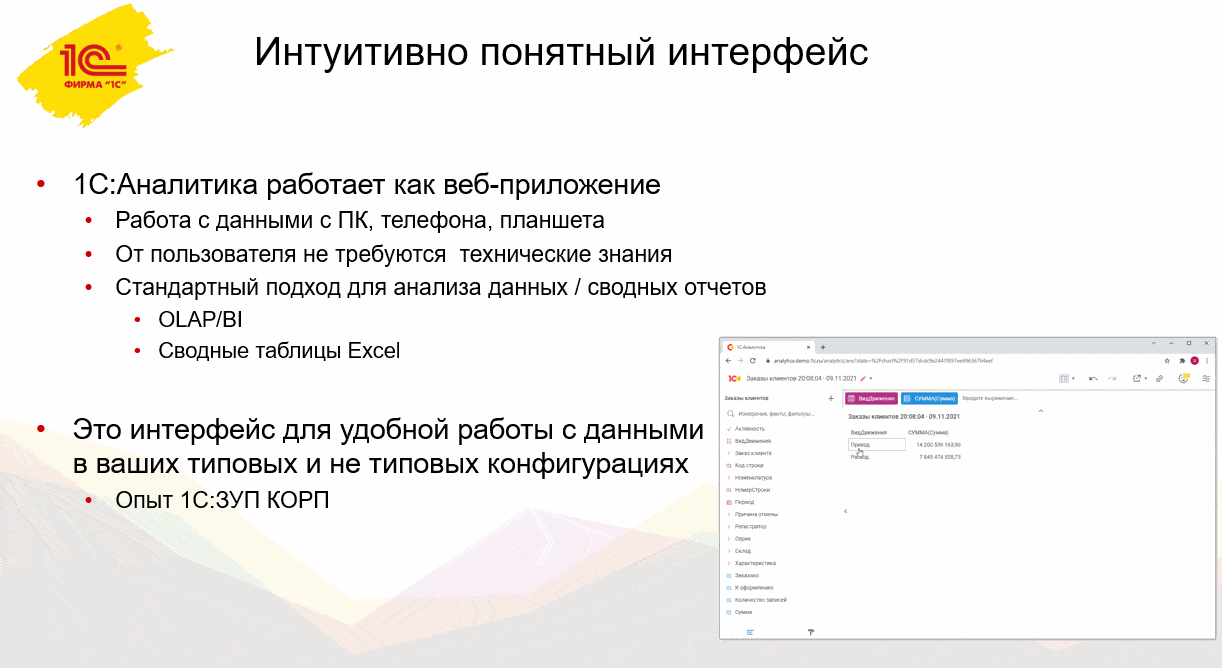Viewport: 1222px width, 668px height.
Task: Click the blue СУММА(Сумма) field chip
Action: click(x=929, y=398)
